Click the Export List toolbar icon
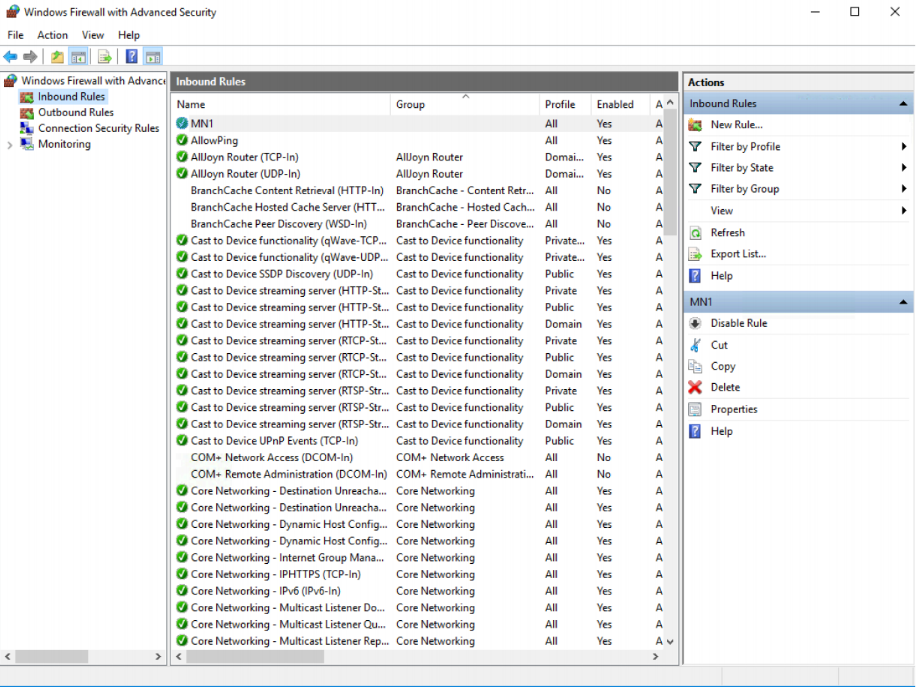The height and width of the screenshot is (688, 917). coord(105,57)
